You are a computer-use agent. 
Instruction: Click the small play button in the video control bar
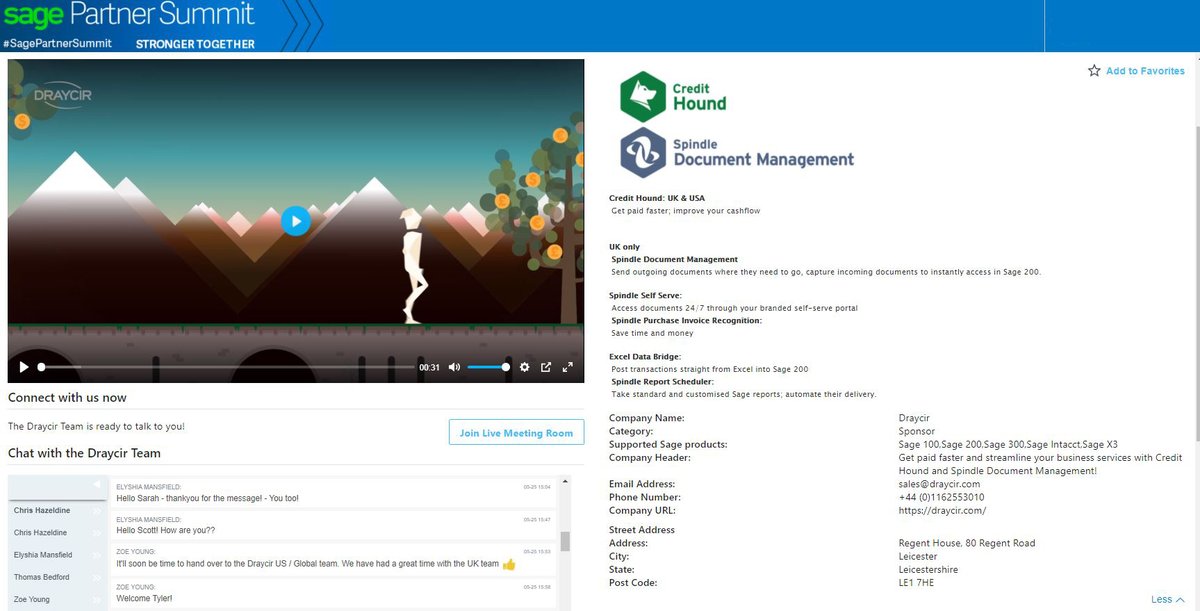pos(24,367)
